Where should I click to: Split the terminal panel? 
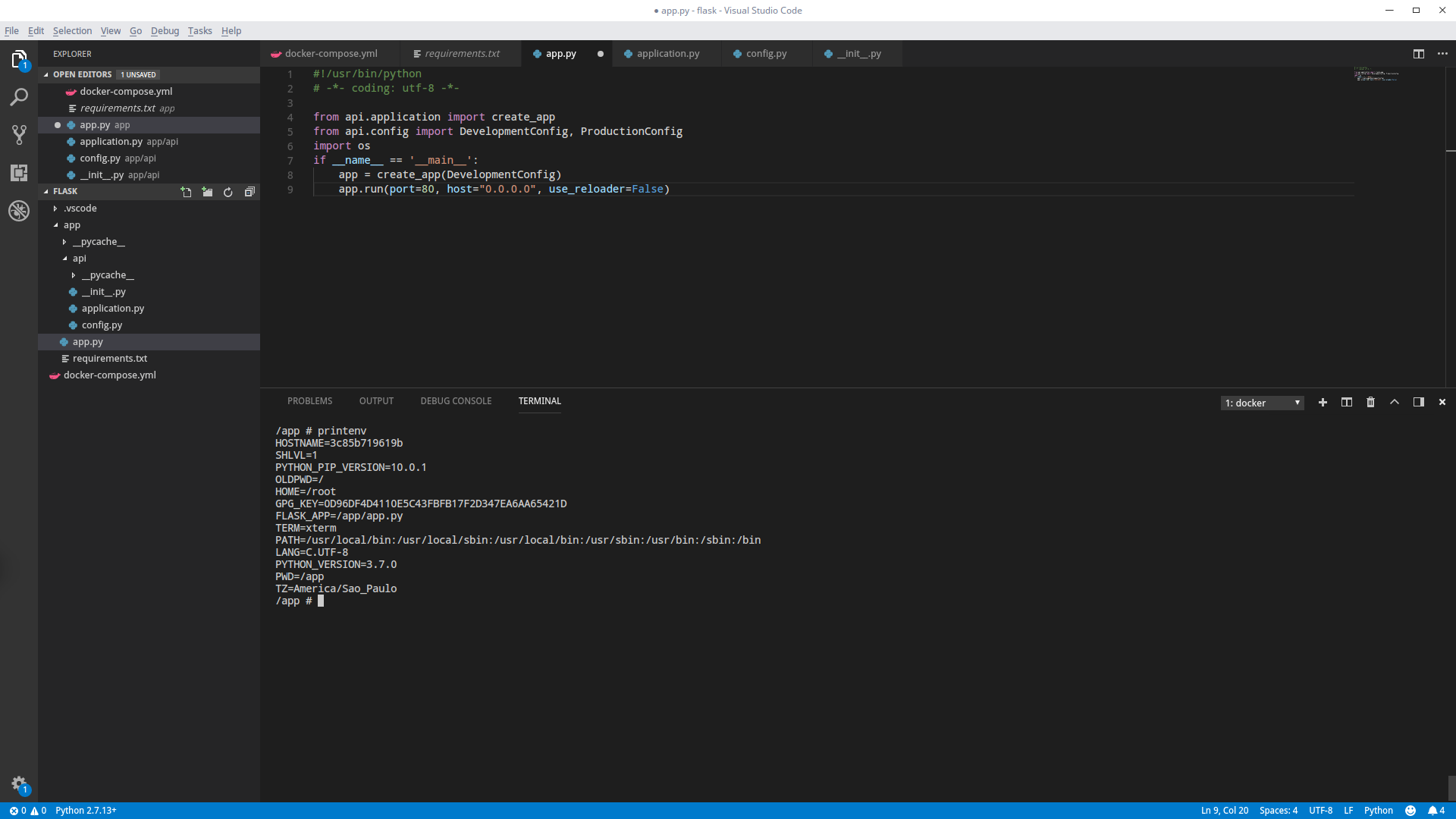(x=1346, y=402)
